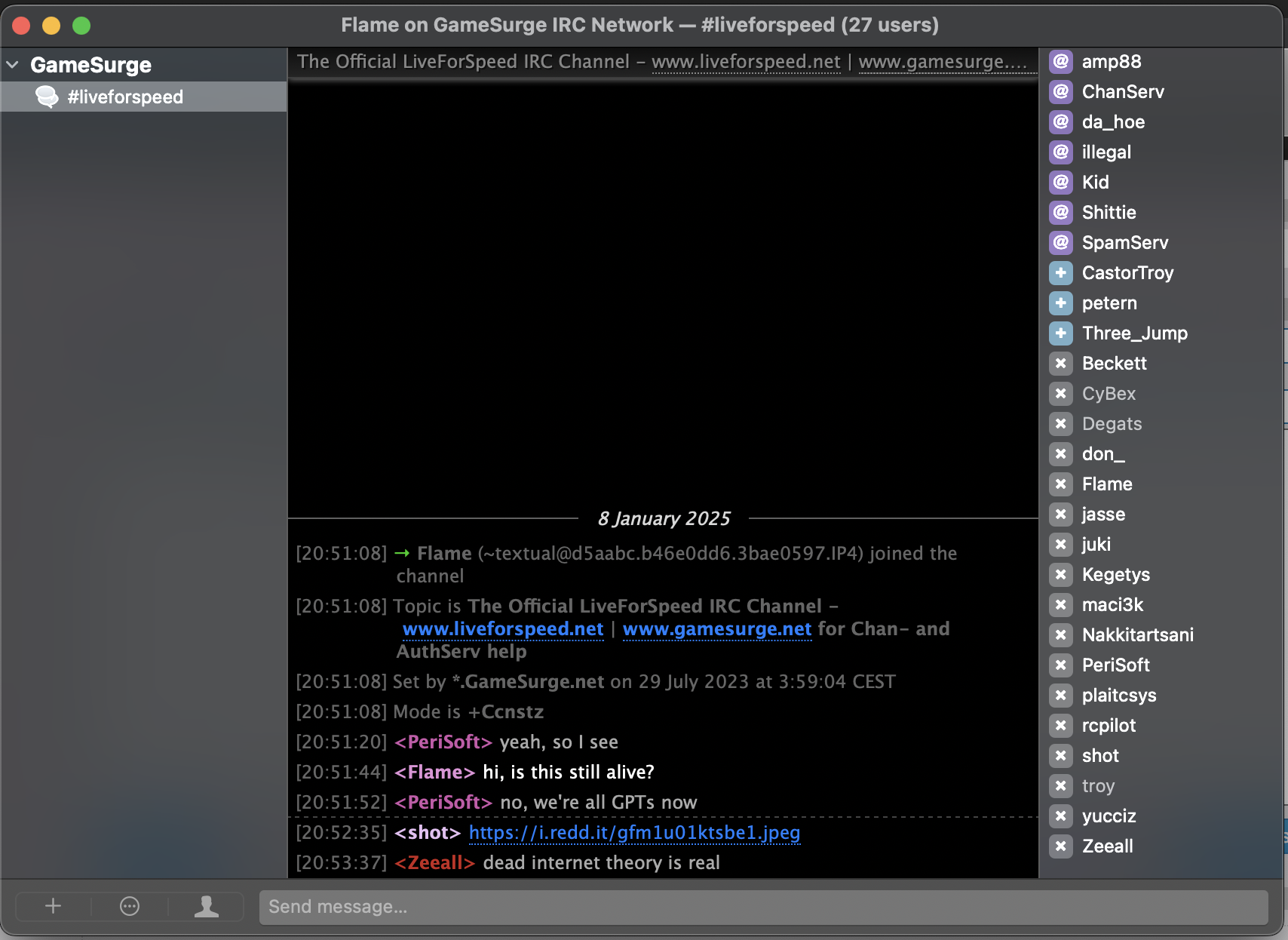
Task: Click the user badge beside juki
Action: pyautogui.click(x=1061, y=544)
